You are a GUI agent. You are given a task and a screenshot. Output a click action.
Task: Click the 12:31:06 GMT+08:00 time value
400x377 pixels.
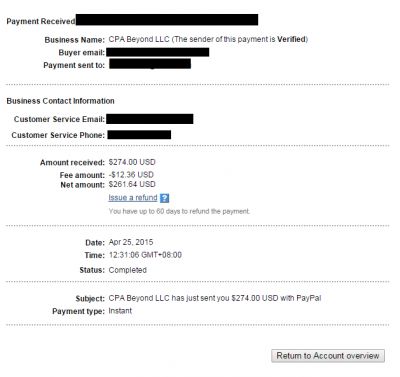(145, 255)
